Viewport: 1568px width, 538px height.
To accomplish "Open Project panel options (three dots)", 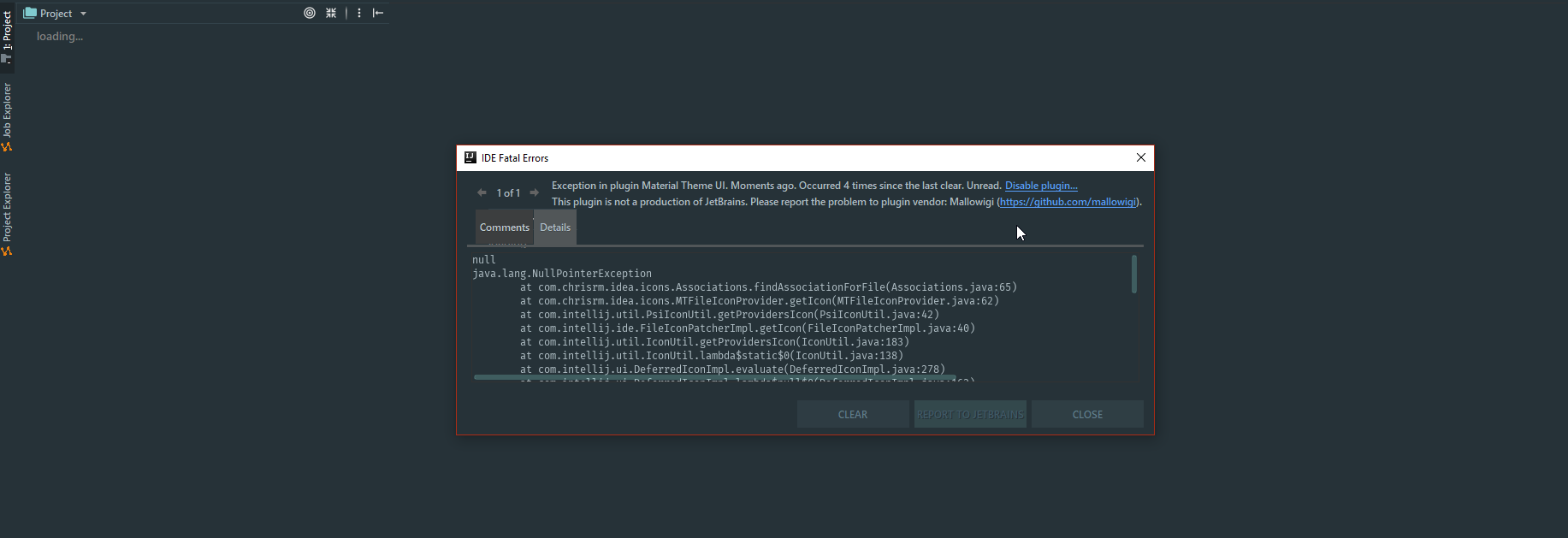I will pyautogui.click(x=359, y=13).
